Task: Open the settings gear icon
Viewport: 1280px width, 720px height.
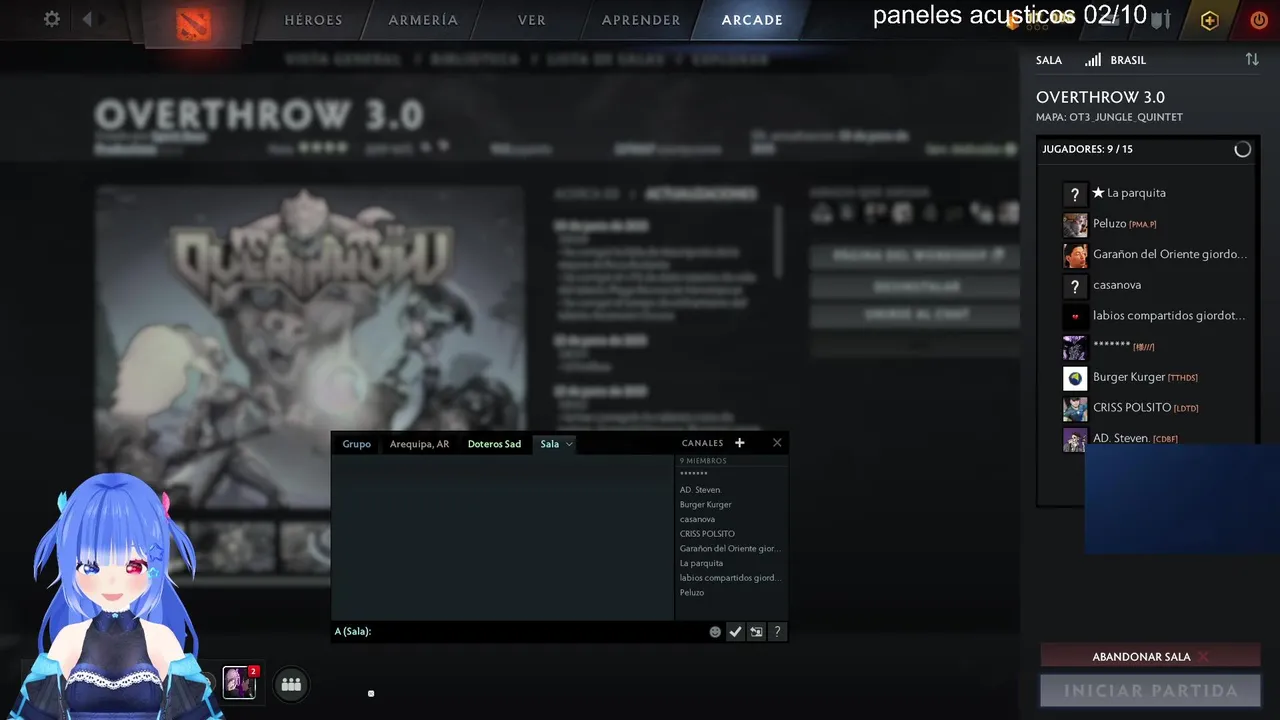Action: coord(52,19)
